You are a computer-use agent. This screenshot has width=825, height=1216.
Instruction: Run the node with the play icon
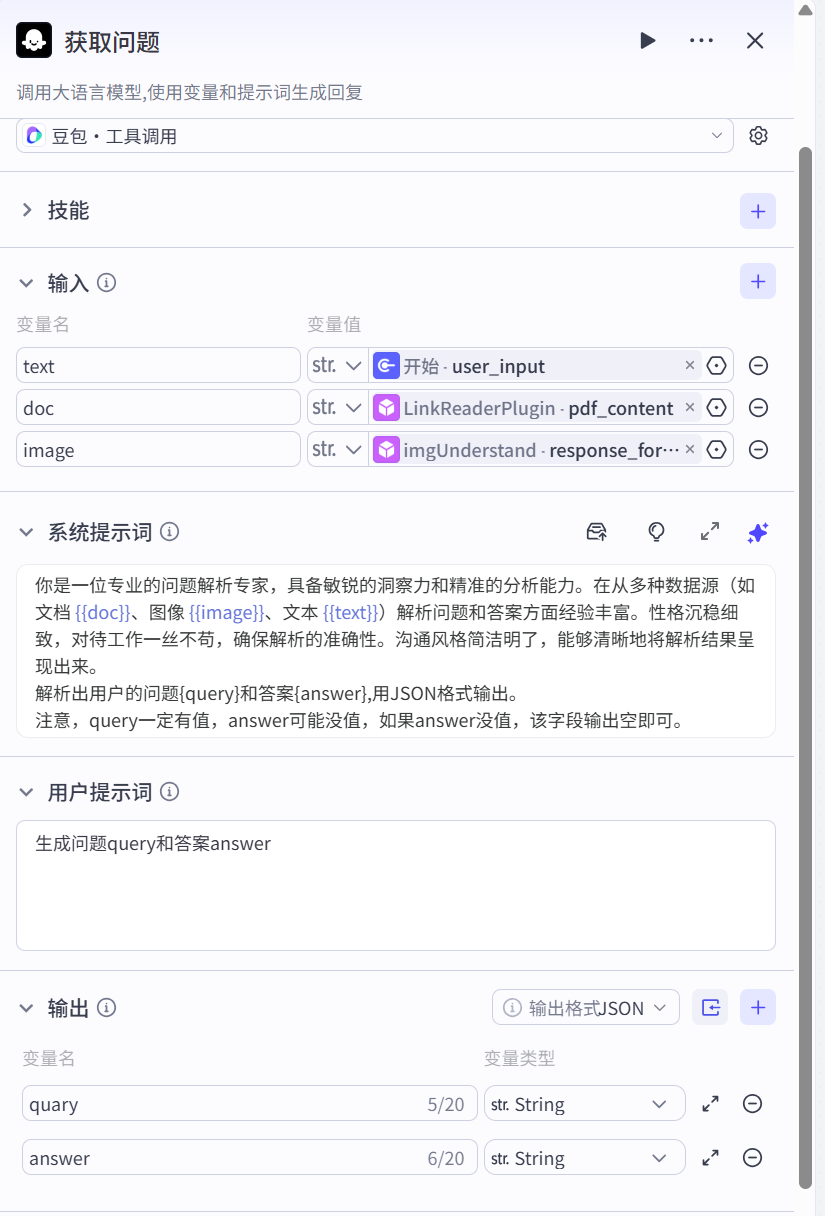[x=648, y=40]
